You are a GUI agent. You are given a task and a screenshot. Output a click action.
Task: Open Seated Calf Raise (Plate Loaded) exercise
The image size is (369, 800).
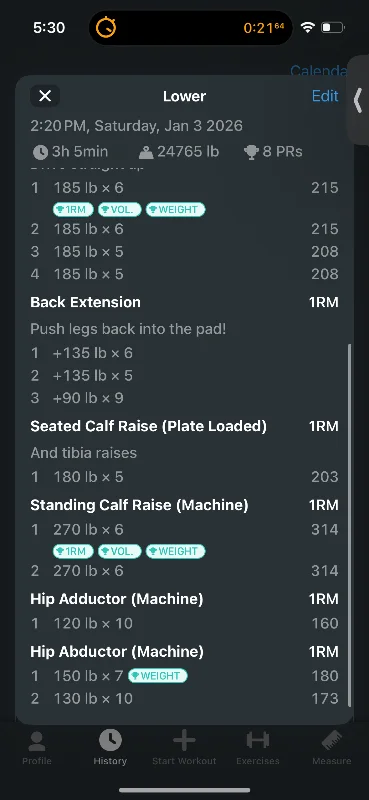148,426
